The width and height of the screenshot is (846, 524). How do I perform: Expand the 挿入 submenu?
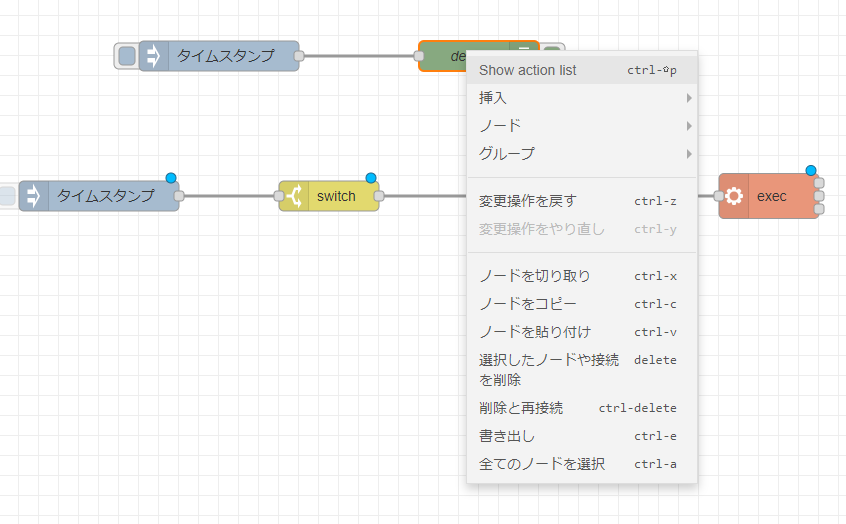click(581, 98)
